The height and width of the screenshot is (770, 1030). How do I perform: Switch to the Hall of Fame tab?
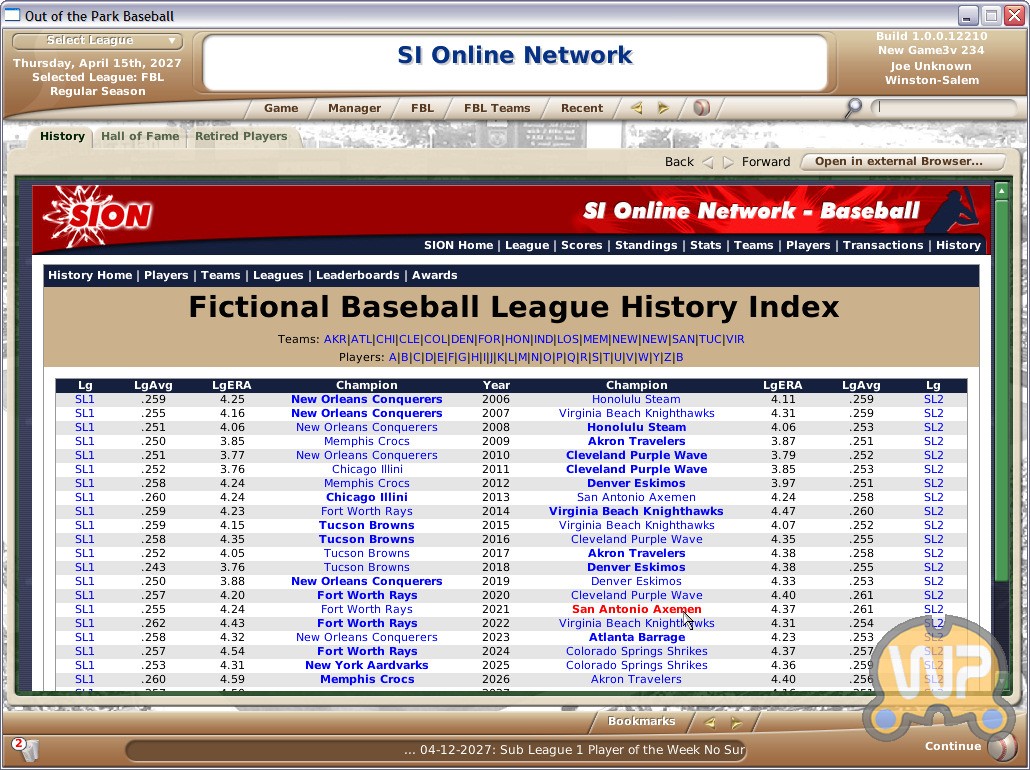tap(140, 137)
